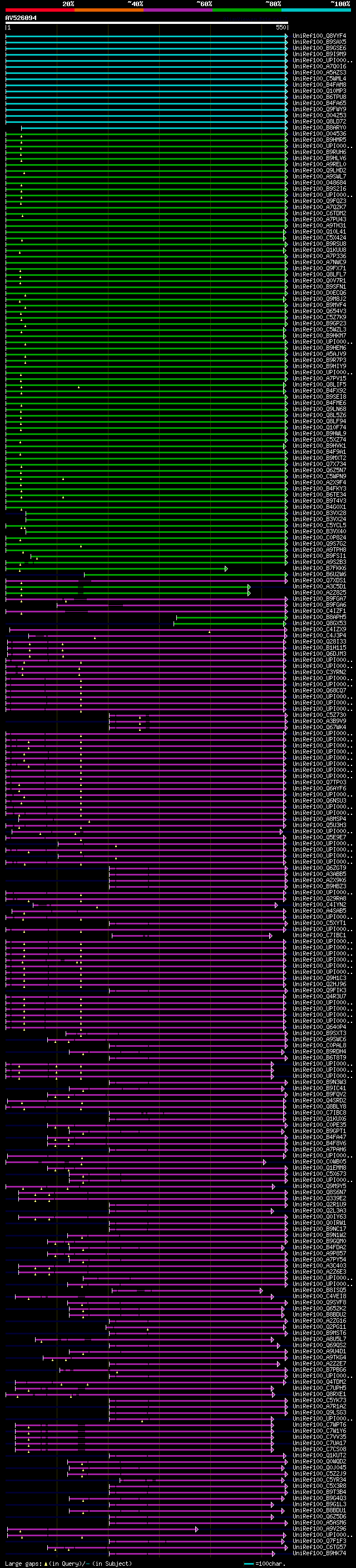Viewport: 356px width, 1568px height.
Task: Click hit label UniRef100_B9FSI1
Action: [x=319, y=556]
